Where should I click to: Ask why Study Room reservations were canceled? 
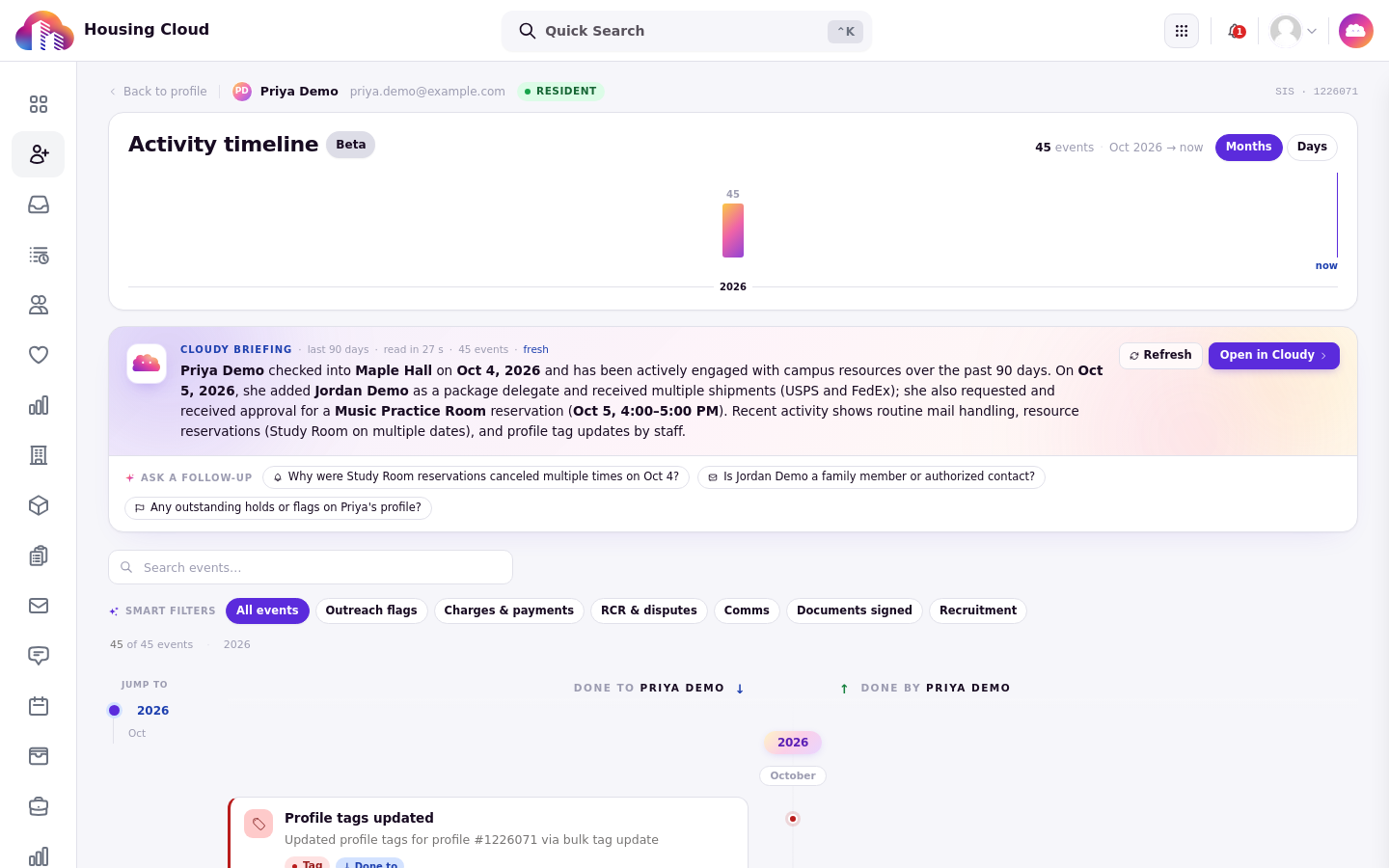pyautogui.click(x=476, y=477)
